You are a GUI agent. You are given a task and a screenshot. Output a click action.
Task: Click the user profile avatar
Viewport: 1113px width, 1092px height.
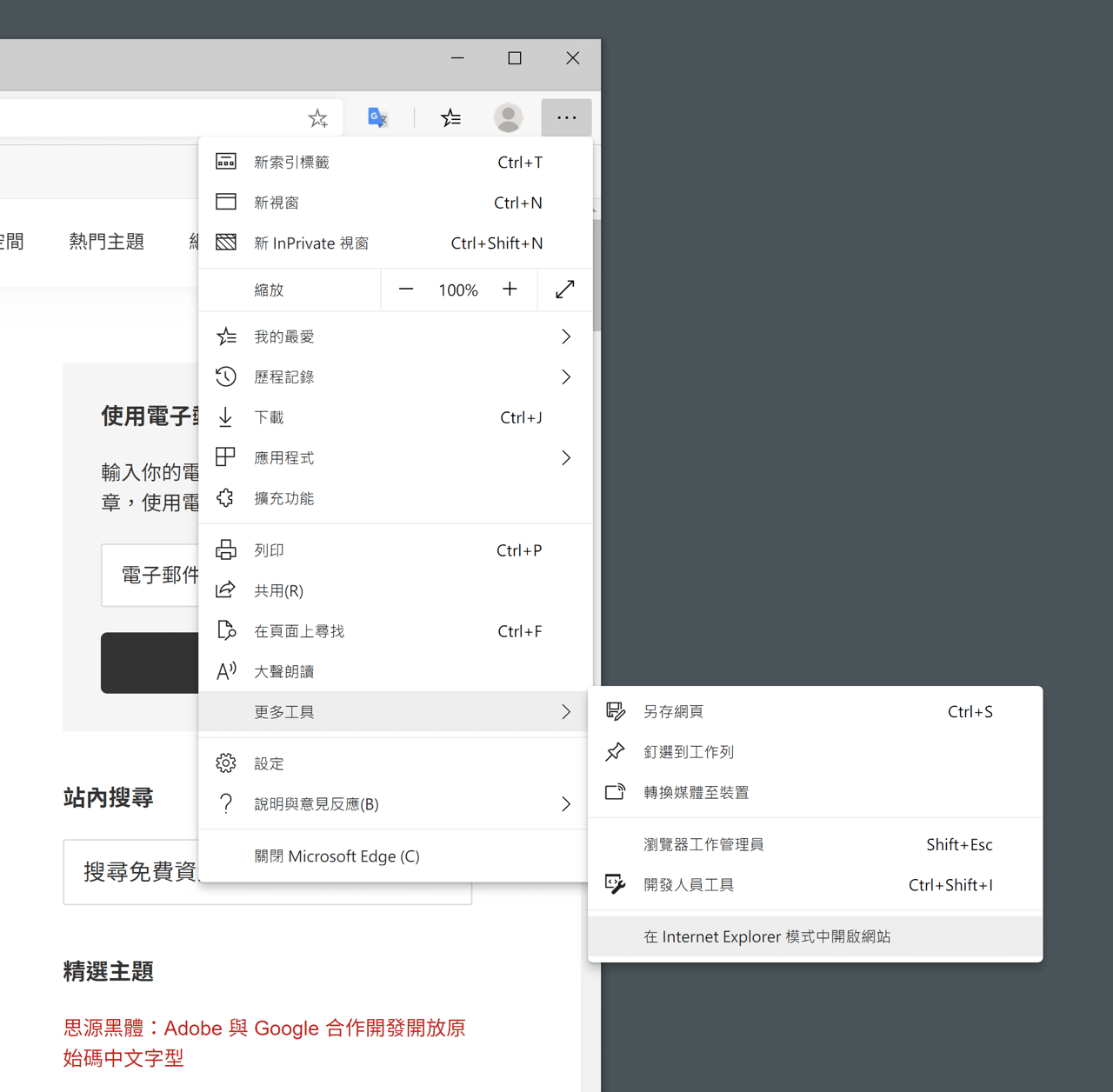(508, 117)
